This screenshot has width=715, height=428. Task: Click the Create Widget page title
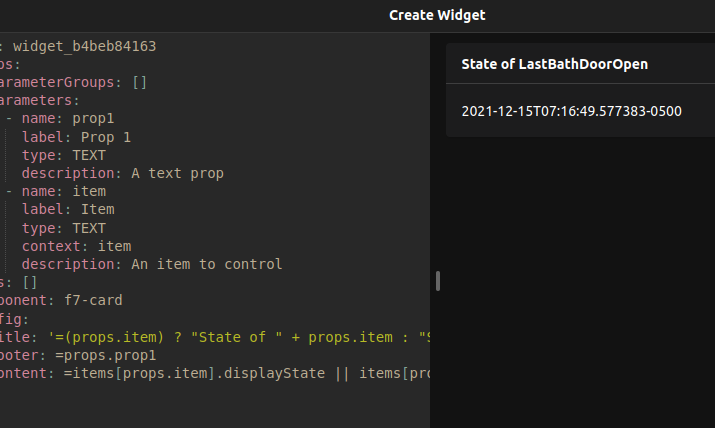pyautogui.click(x=436, y=15)
